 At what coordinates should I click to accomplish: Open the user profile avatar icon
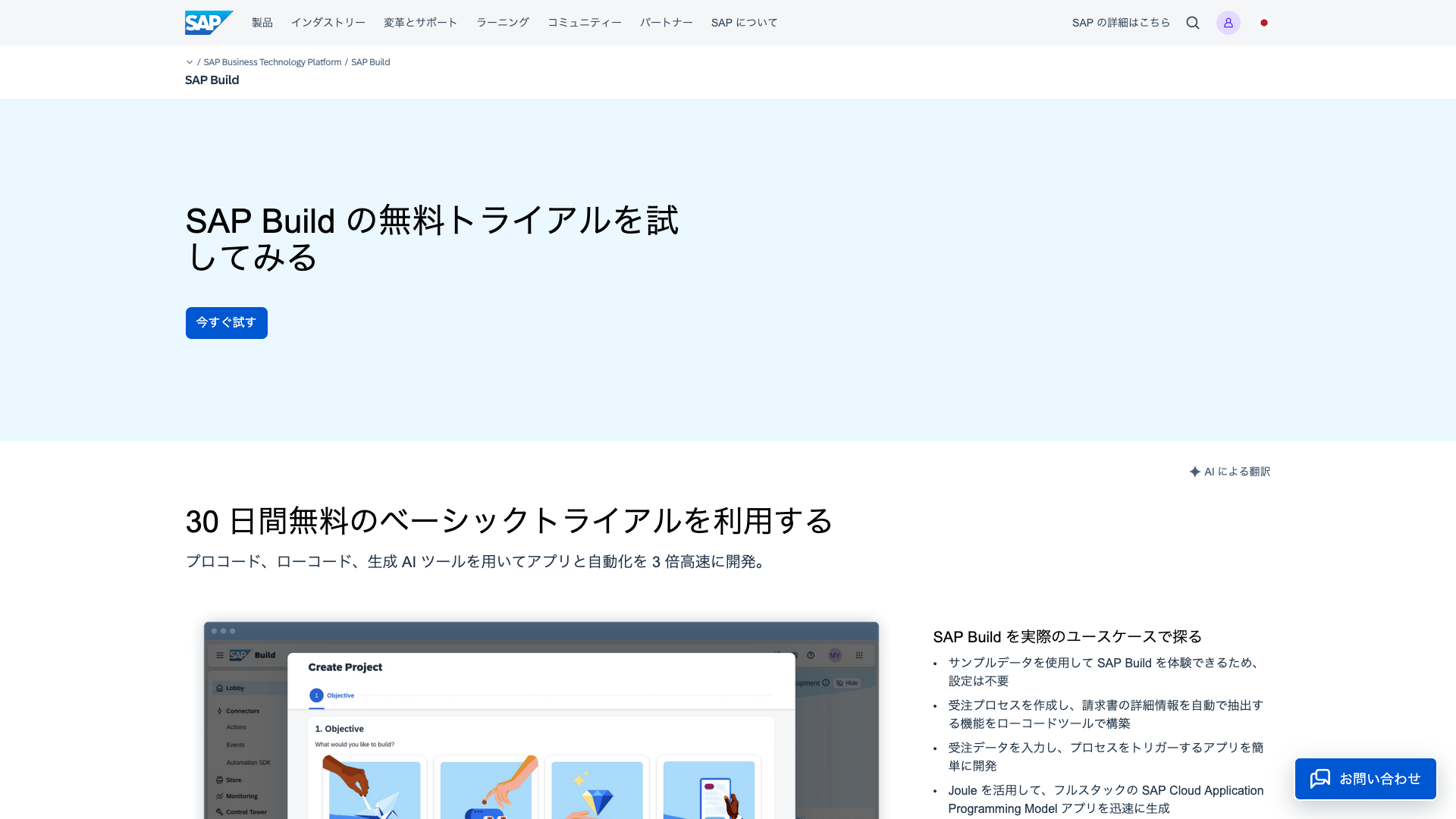click(1228, 23)
